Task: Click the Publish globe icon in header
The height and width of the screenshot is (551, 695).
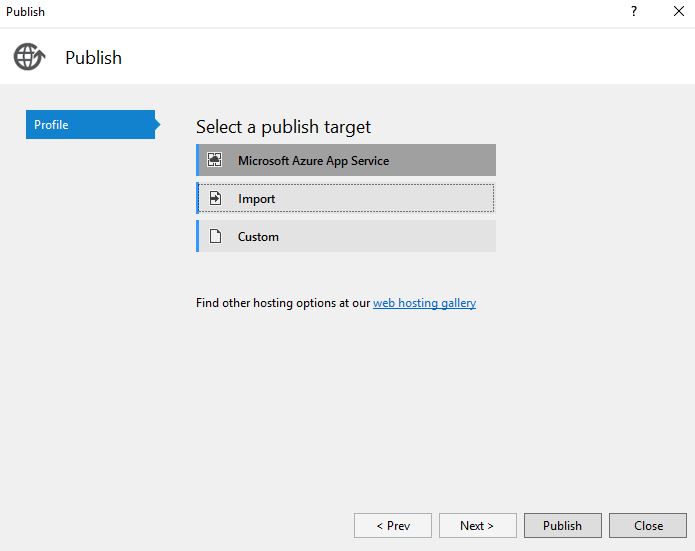Action: (29, 57)
